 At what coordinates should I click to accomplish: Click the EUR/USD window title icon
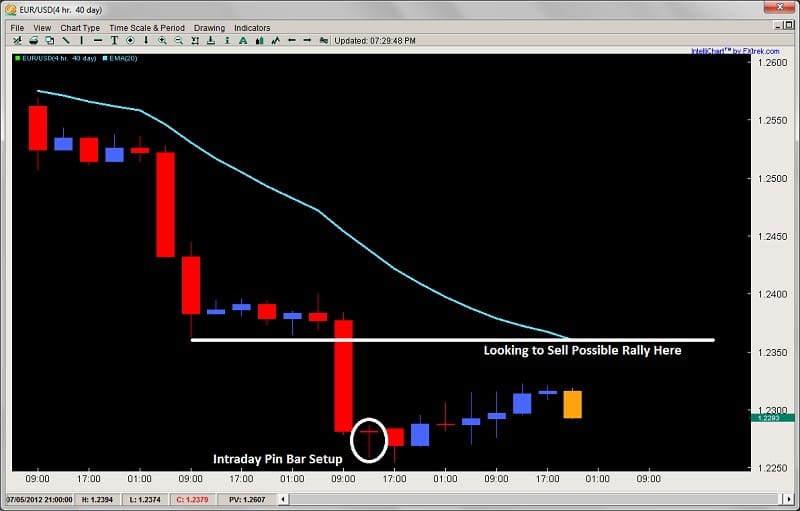(10, 10)
